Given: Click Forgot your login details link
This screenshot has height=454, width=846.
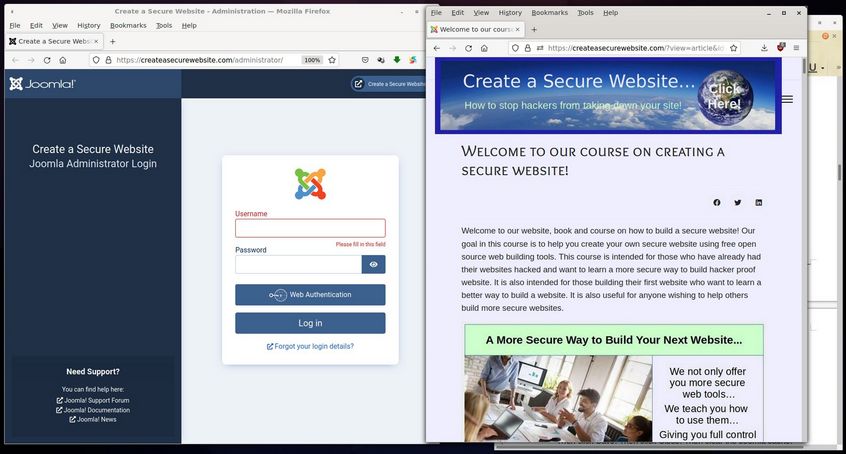Looking at the screenshot, I should pyautogui.click(x=310, y=346).
